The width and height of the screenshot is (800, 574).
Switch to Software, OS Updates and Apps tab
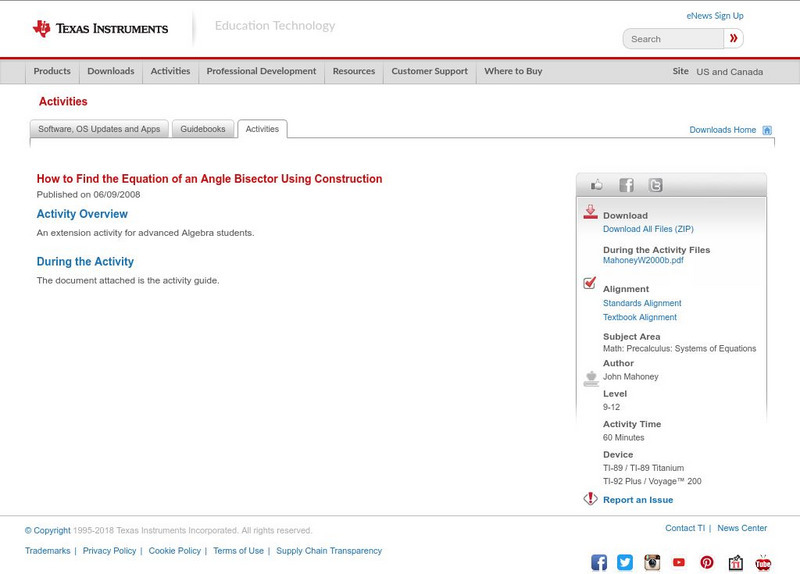pyautogui.click(x=99, y=129)
